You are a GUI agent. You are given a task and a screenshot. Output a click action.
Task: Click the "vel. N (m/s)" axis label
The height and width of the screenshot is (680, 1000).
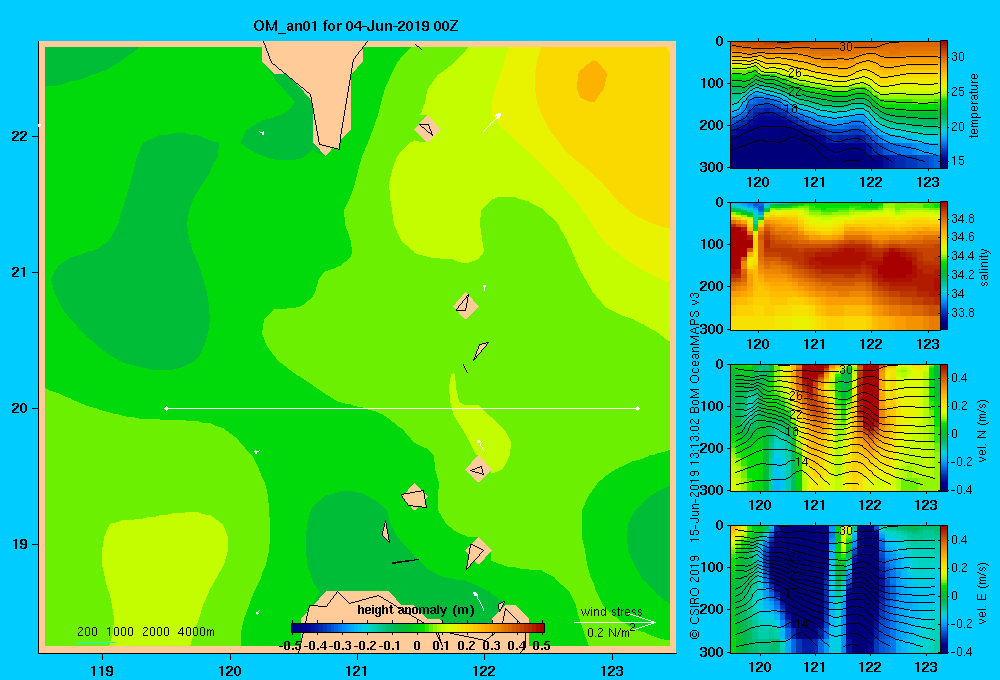pyautogui.click(x=982, y=431)
